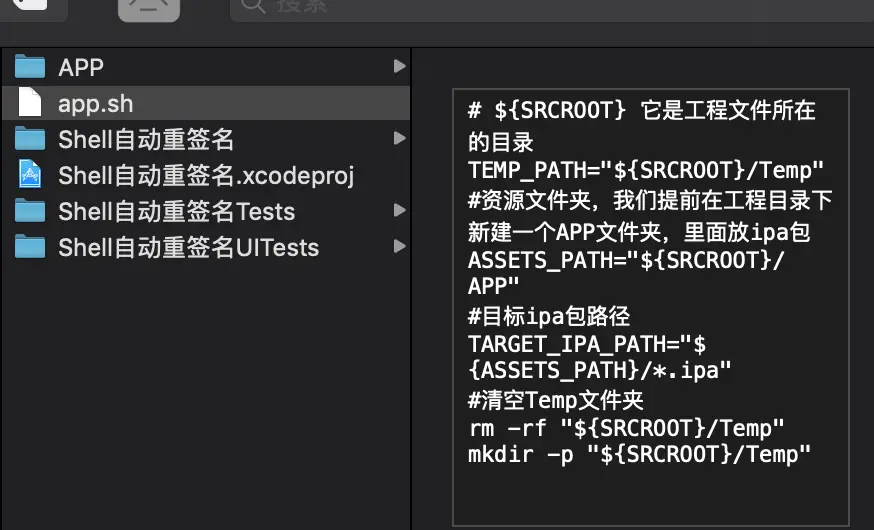Expand the Shell自动重签名UITests folder arrow

click(399, 246)
